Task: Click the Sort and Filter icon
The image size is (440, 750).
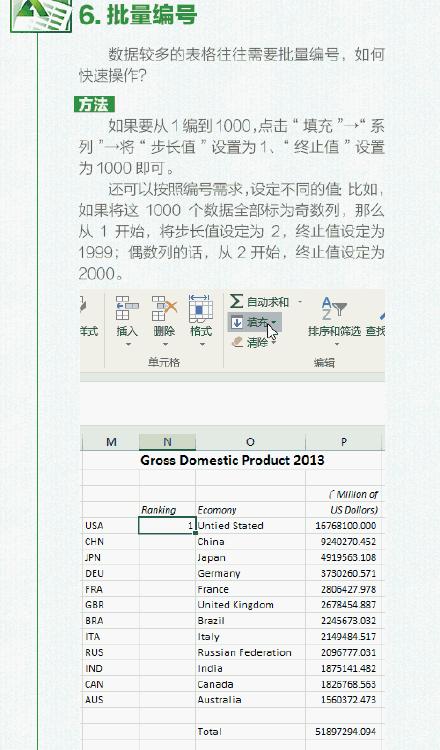Action: (334, 308)
